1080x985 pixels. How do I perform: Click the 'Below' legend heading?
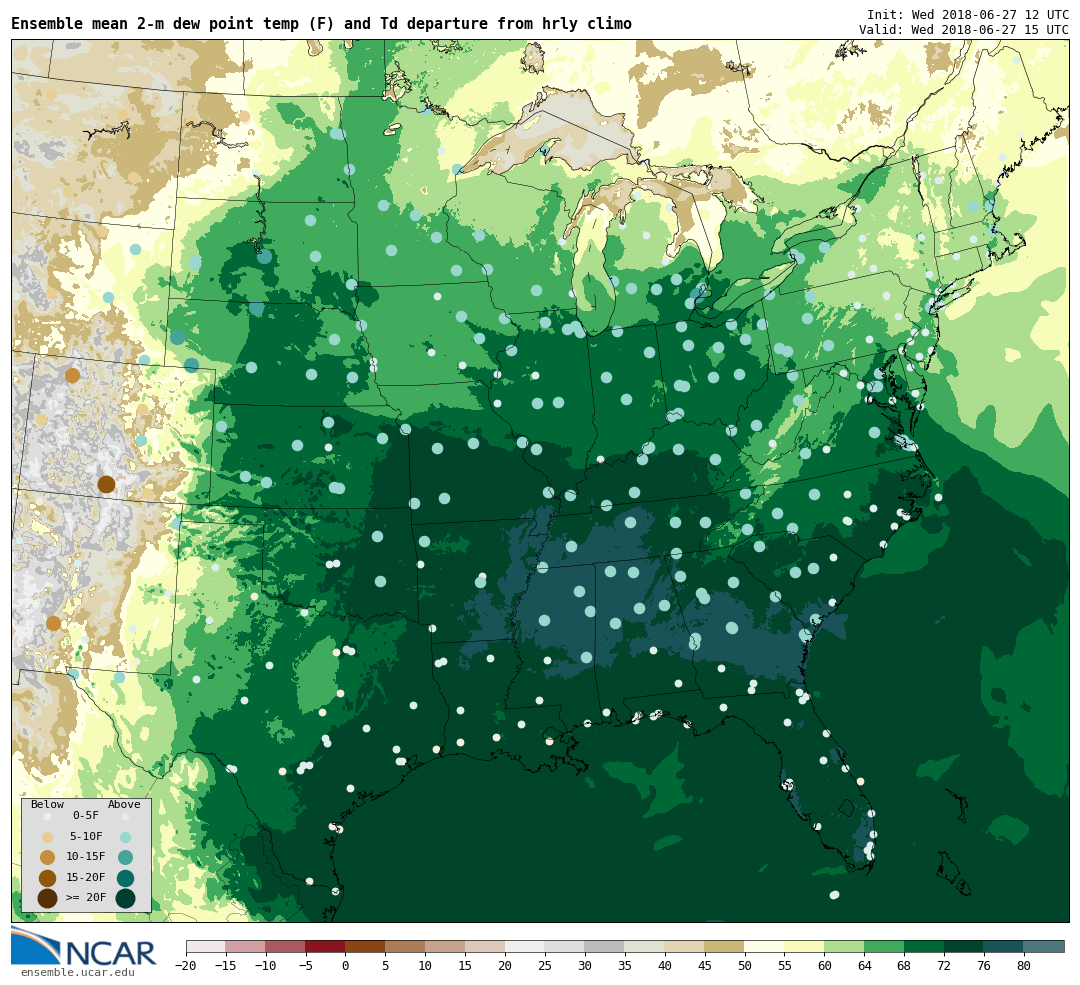coord(48,805)
